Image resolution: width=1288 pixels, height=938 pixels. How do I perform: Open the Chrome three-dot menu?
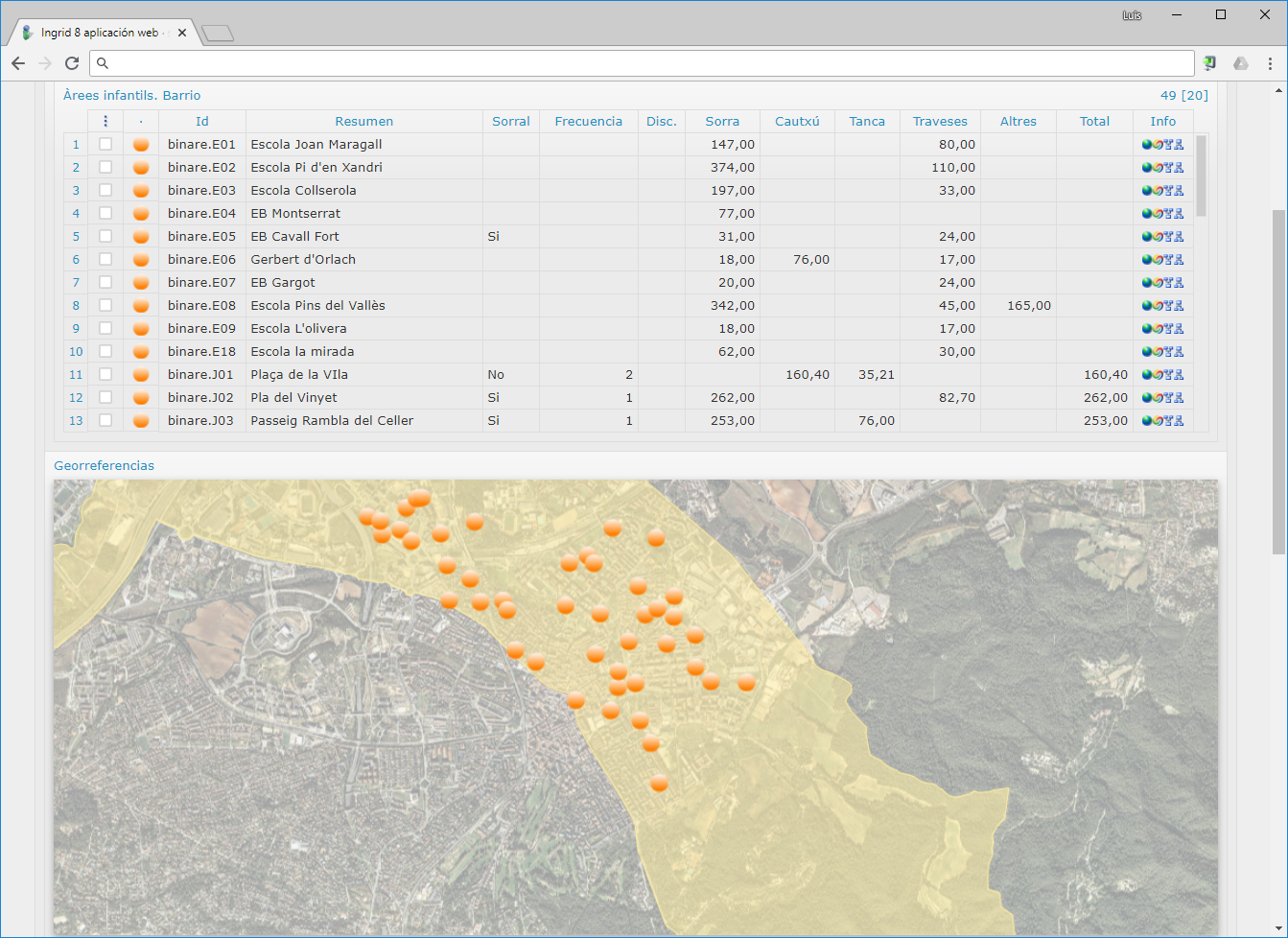click(1270, 63)
